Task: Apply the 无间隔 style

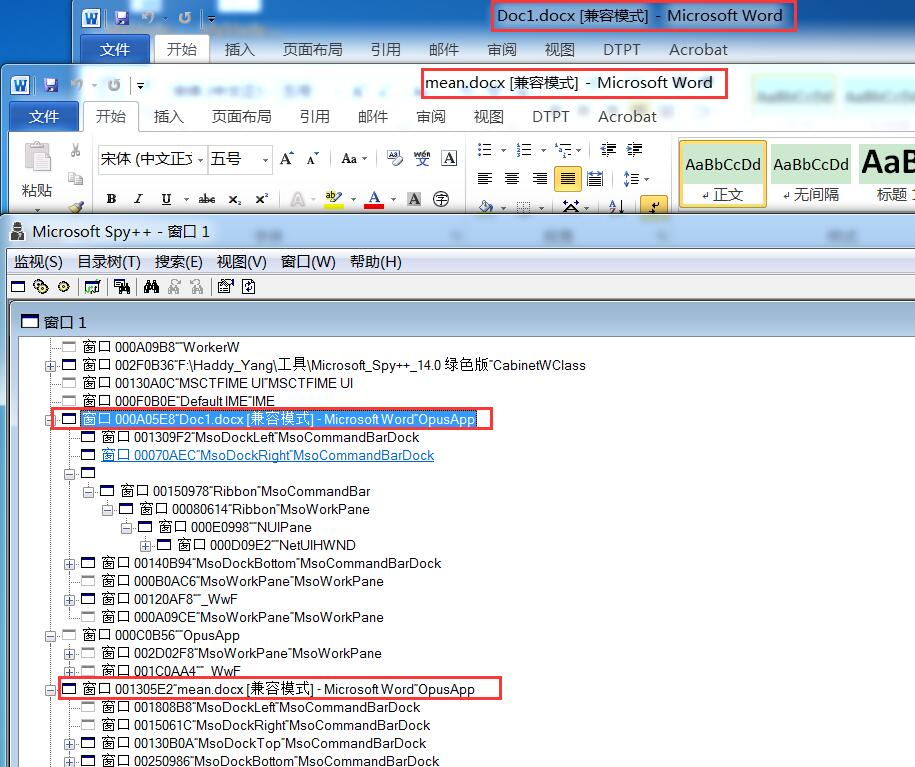Action: point(811,174)
